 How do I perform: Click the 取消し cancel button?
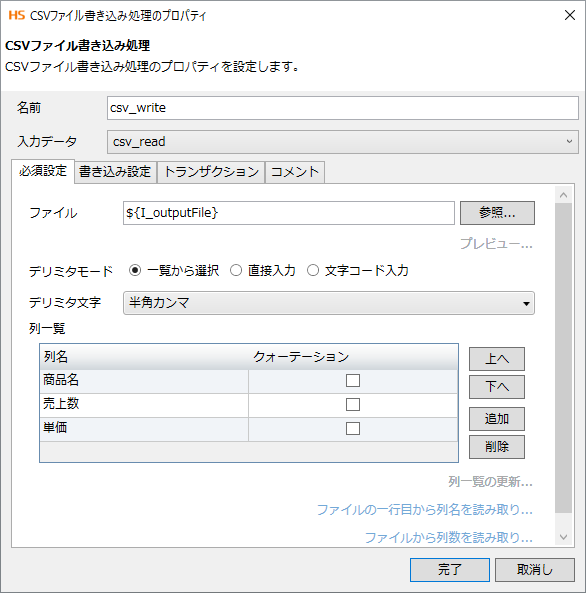535,570
